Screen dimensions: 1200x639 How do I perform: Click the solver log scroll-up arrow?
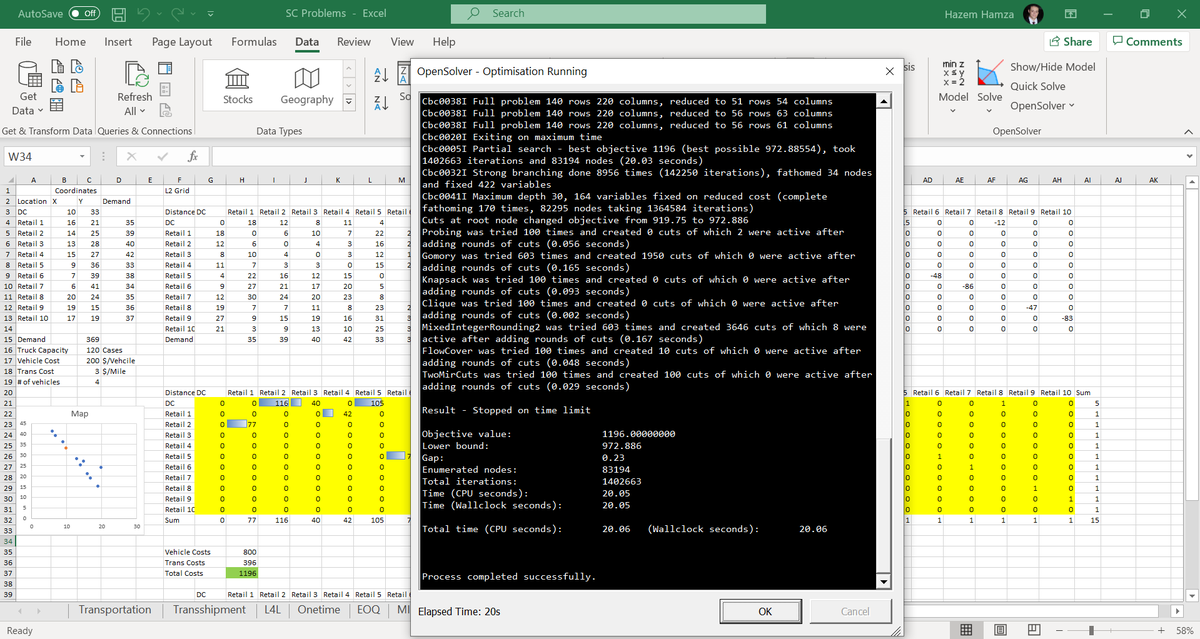coord(883,101)
